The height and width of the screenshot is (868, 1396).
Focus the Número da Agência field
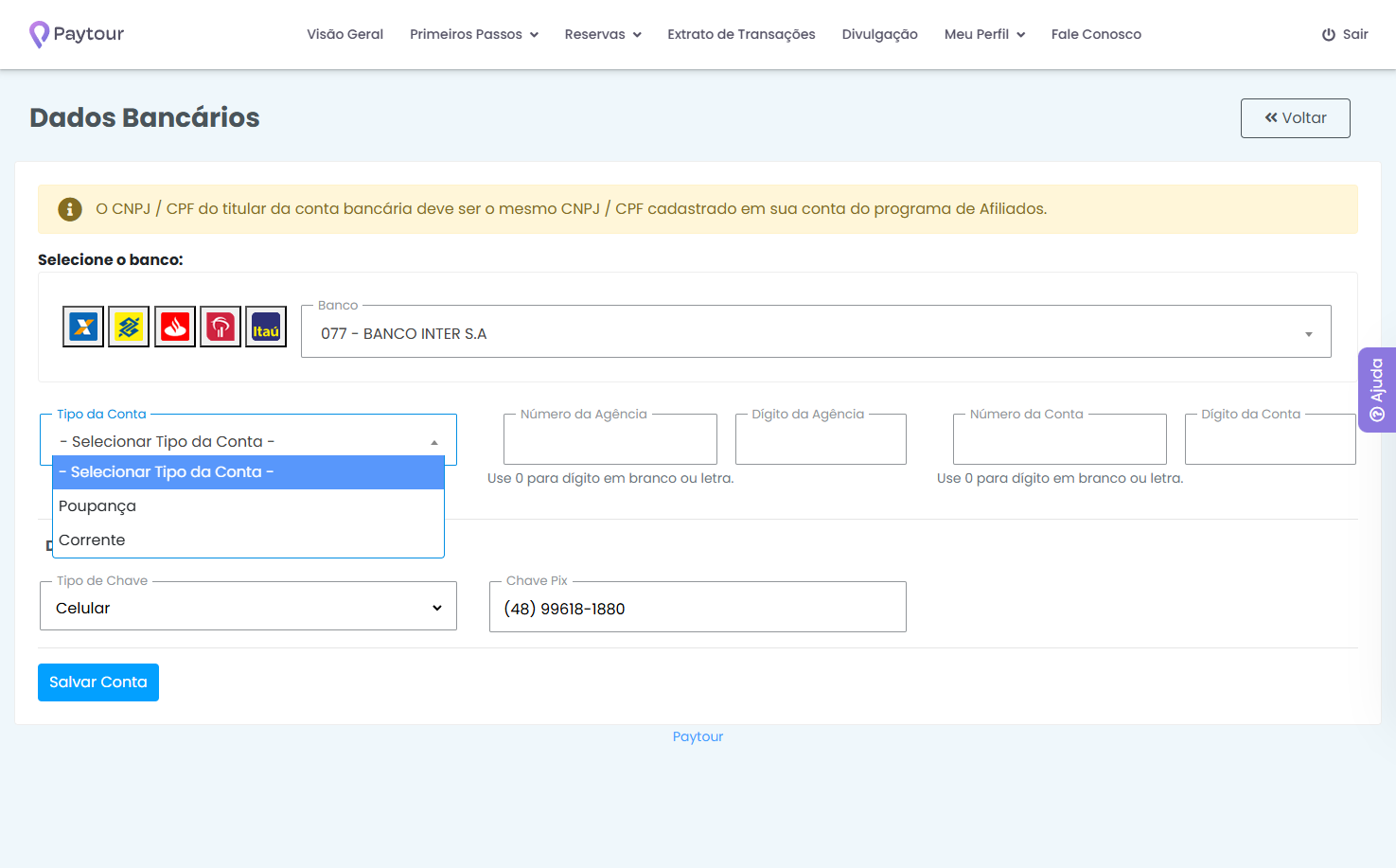pos(610,440)
